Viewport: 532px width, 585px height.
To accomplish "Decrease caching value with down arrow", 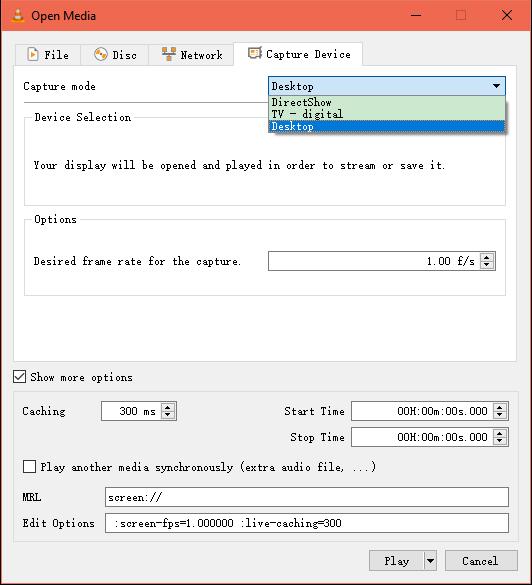I will point(168,414).
